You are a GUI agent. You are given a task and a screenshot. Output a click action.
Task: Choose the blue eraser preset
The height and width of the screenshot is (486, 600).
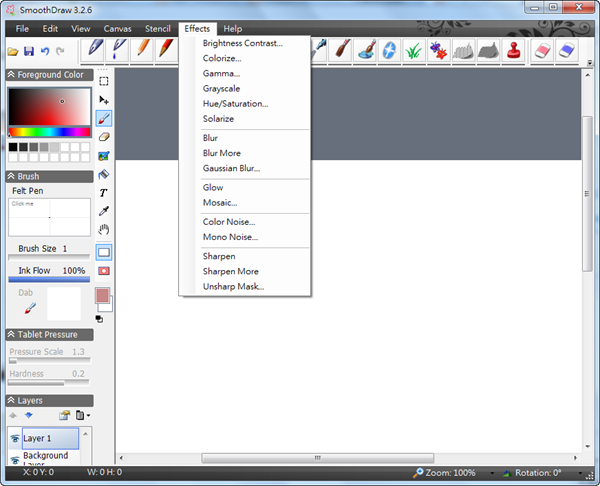(x=566, y=50)
